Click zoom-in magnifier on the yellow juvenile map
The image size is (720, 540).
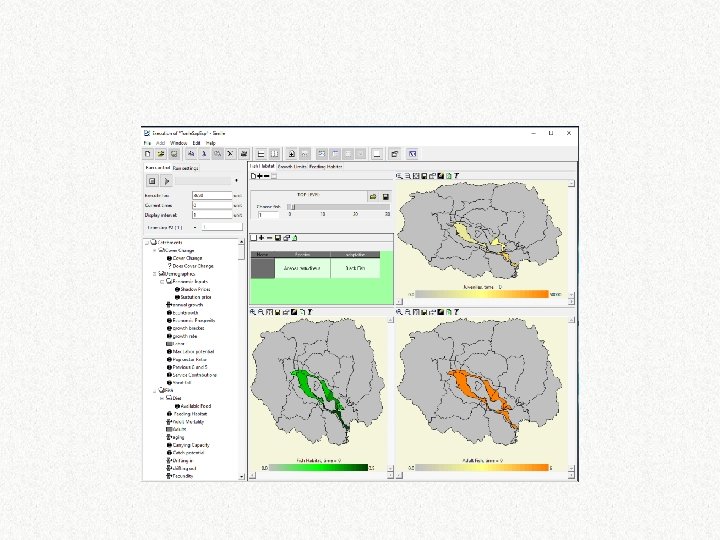pyautogui.click(x=399, y=176)
